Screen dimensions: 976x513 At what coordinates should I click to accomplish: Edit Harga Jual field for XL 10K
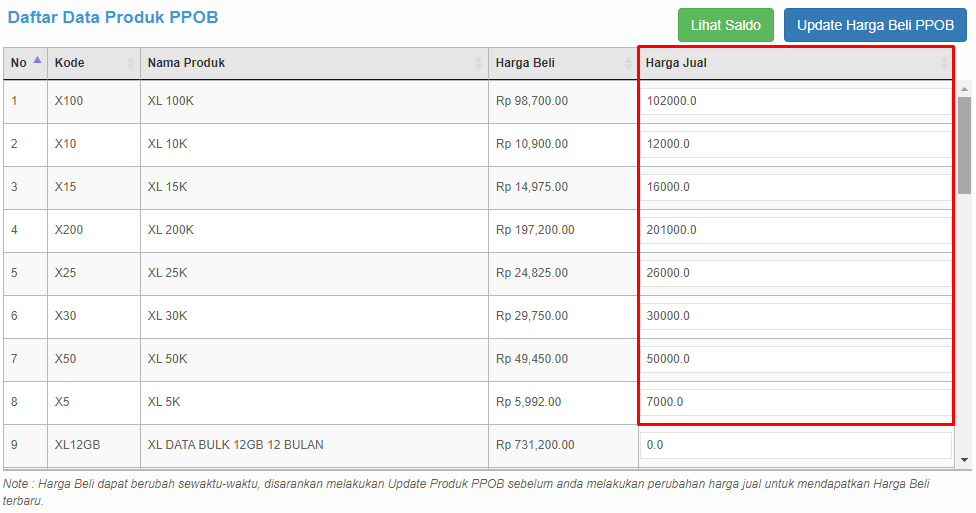tap(796, 144)
